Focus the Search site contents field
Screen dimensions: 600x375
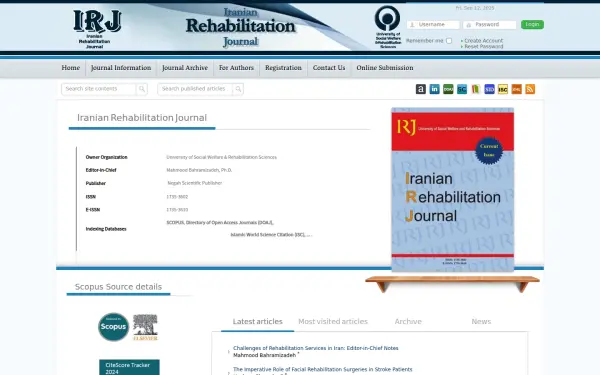tap(99, 89)
